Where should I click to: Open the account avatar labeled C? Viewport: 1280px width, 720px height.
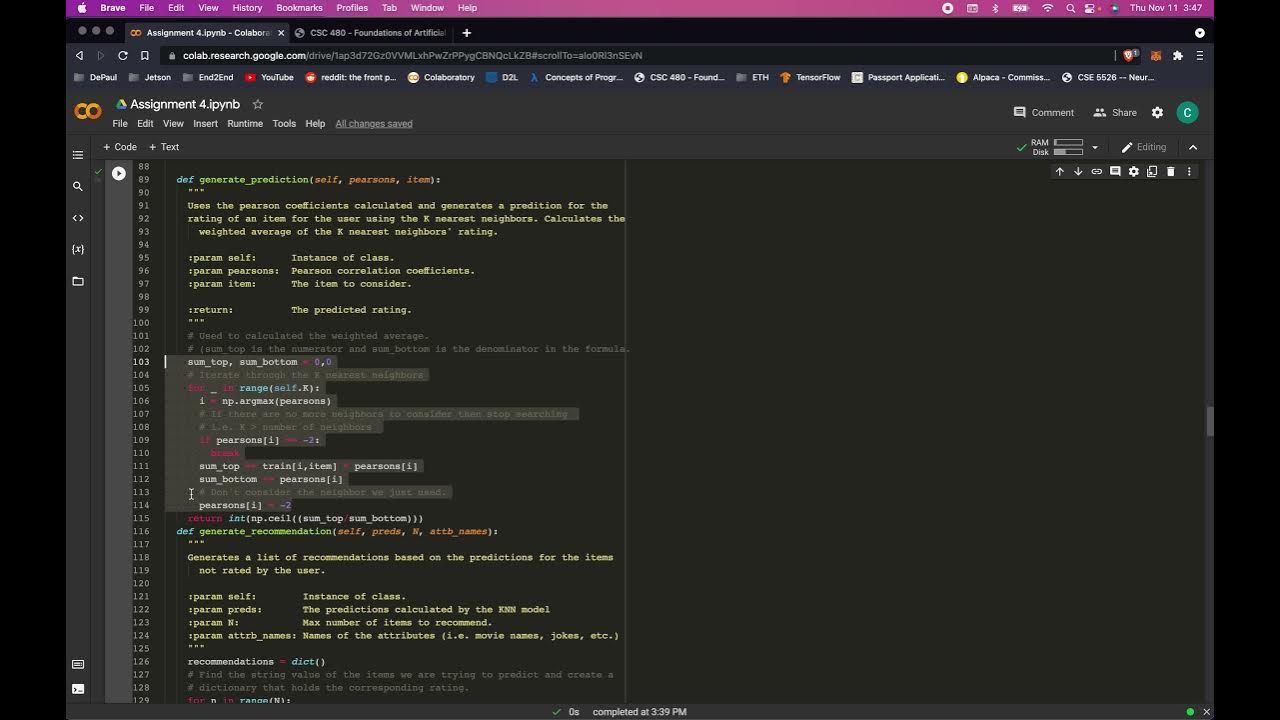click(1187, 113)
